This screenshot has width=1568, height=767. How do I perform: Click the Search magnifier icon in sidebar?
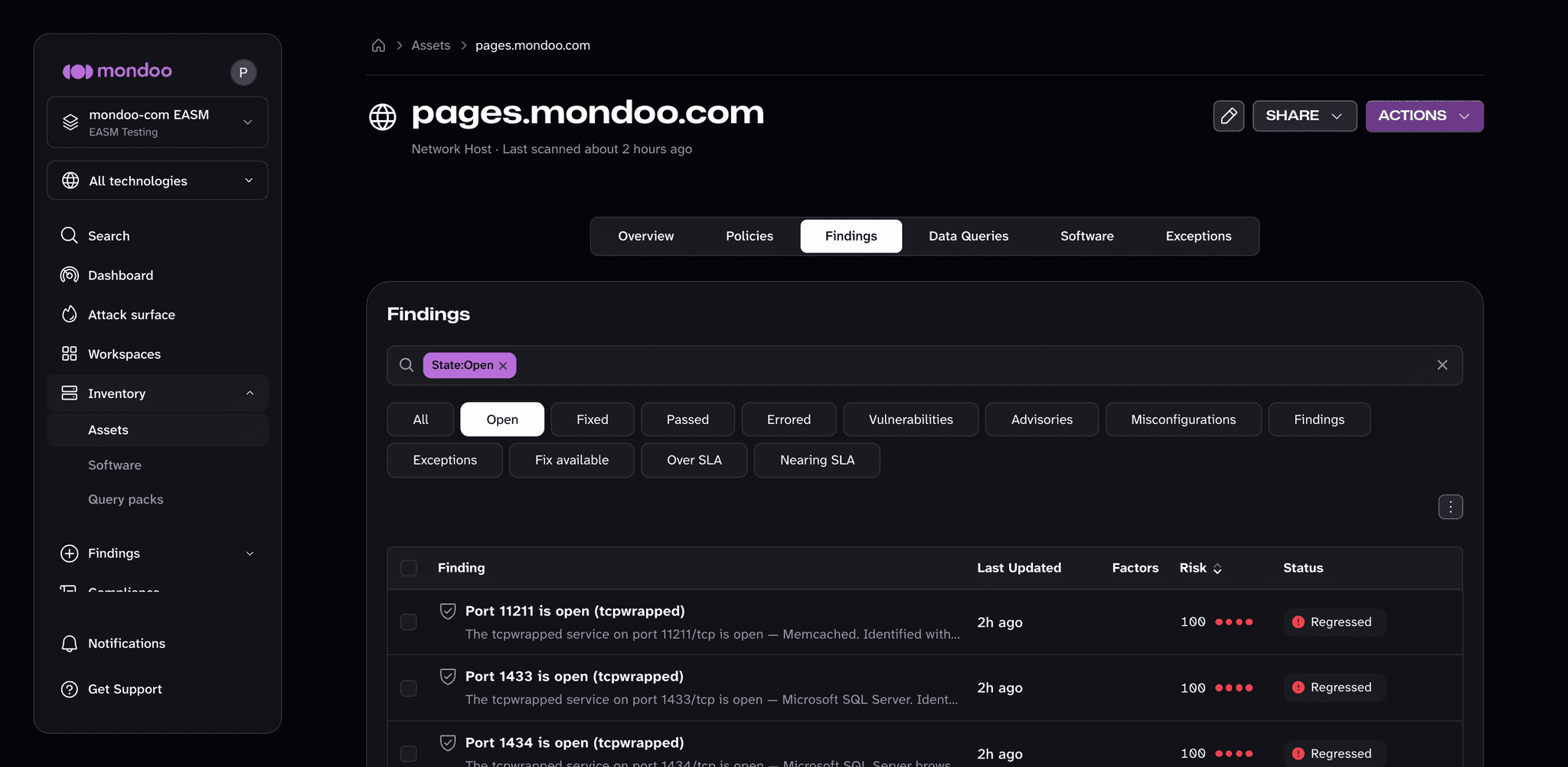pyautogui.click(x=70, y=235)
